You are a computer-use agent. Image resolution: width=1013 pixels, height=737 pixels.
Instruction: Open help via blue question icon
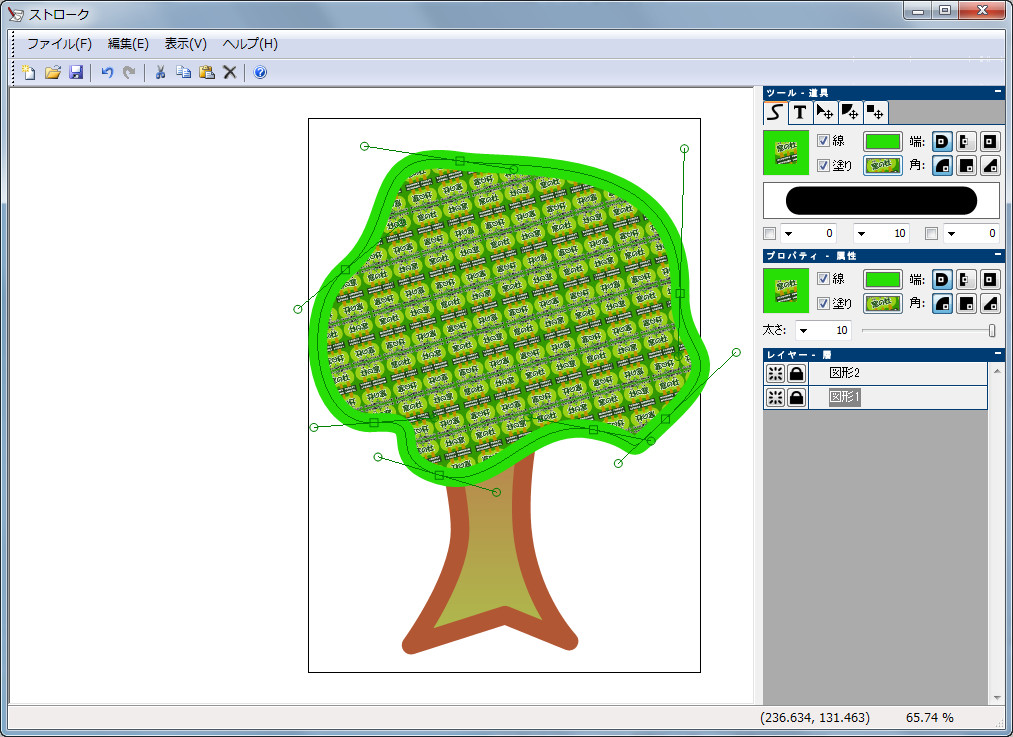260,72
